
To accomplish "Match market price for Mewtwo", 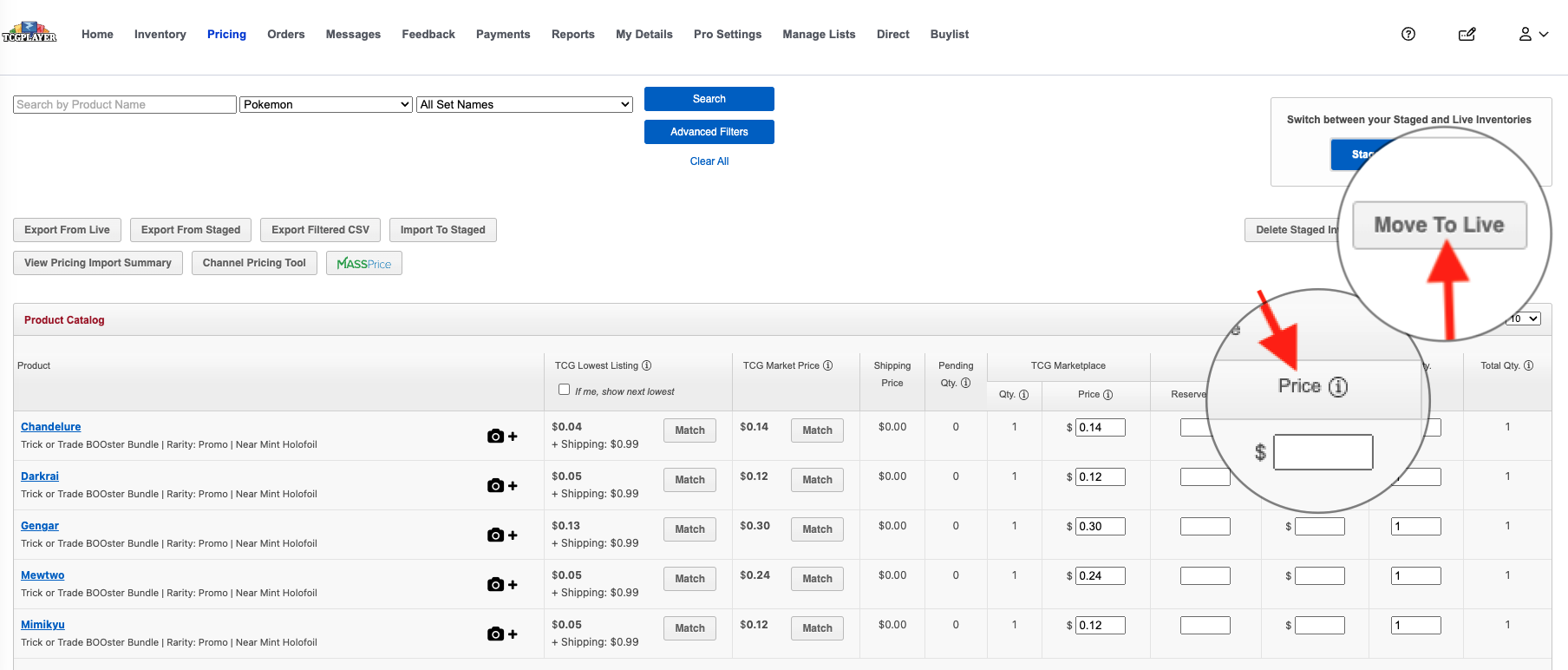I will click(817, 579).
